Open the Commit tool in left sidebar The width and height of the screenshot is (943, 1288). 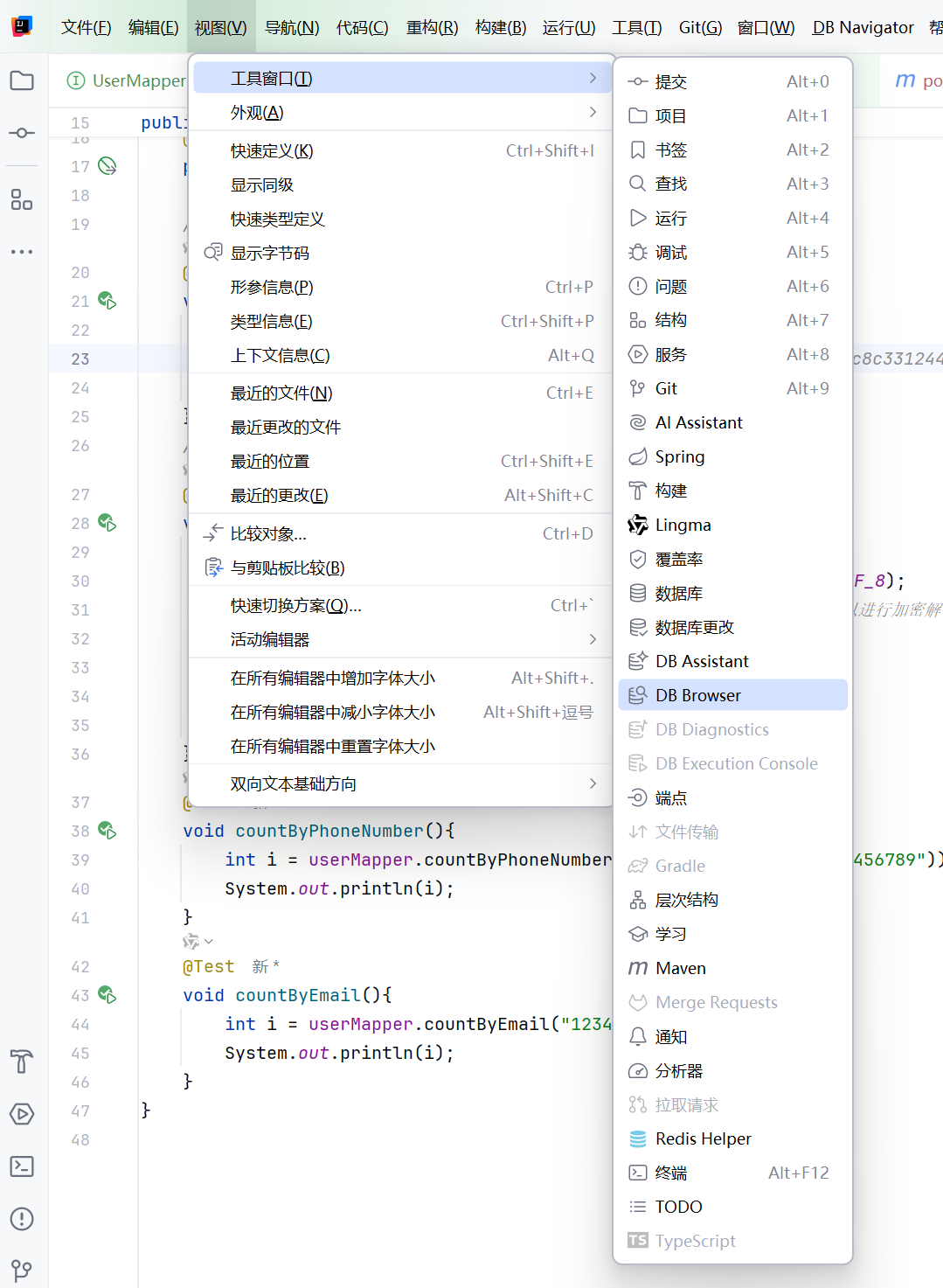point(22,133)
